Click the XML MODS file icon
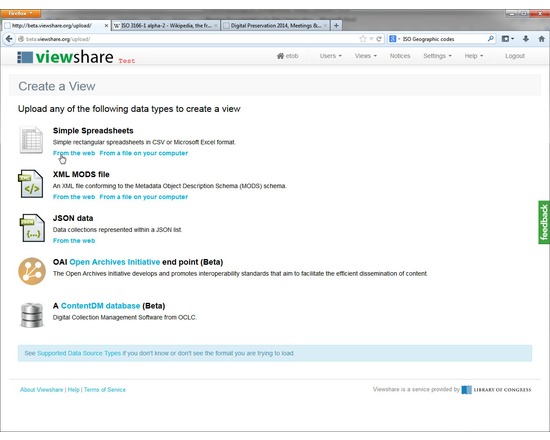This screenshot has width=550, height=440. 31,184
